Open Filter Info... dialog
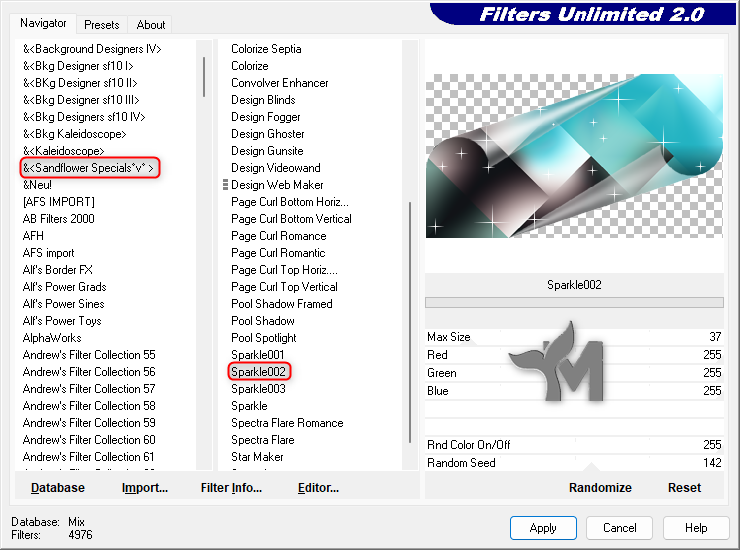The height and width of the screenshot is (550, 740). pos(231,488)
